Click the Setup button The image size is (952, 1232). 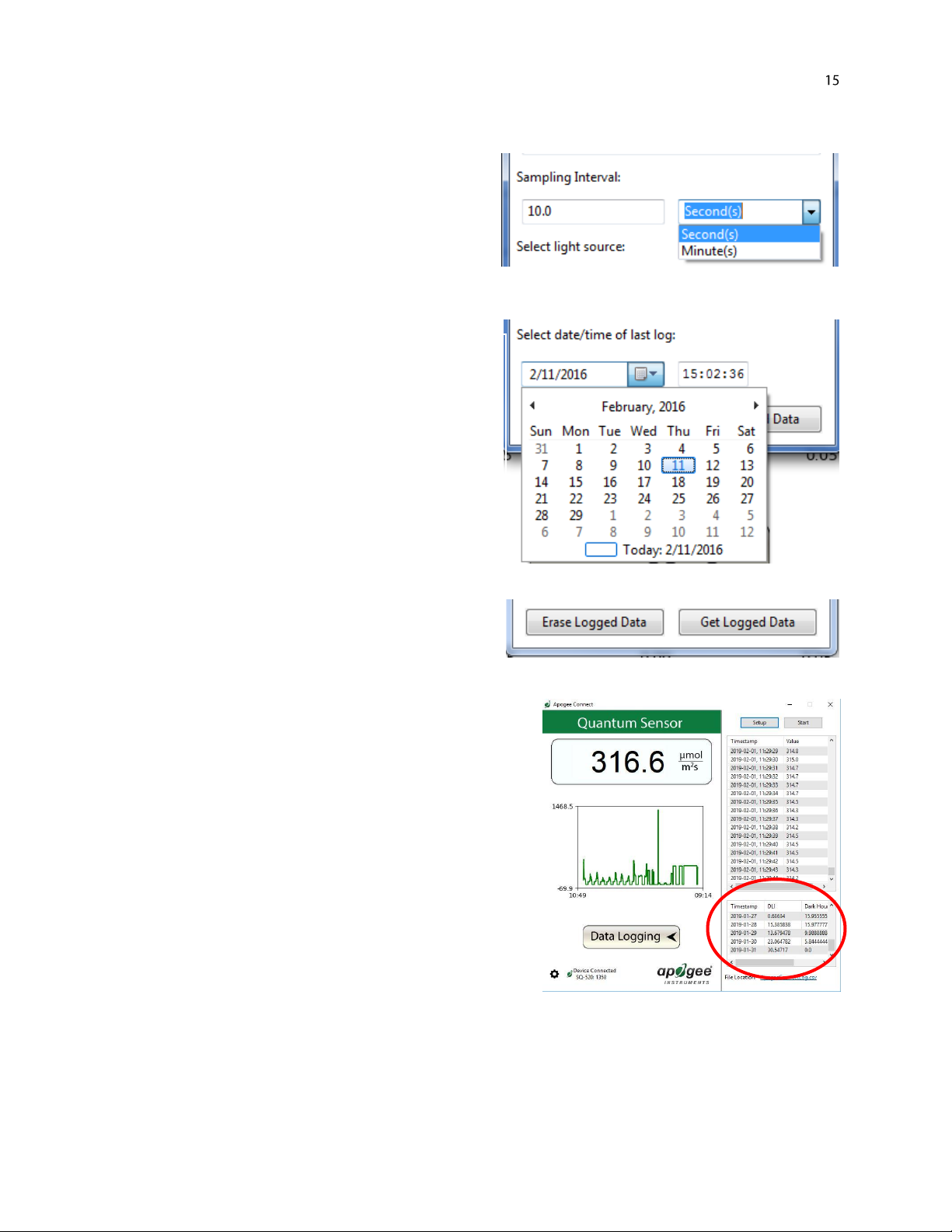[759, 722]
